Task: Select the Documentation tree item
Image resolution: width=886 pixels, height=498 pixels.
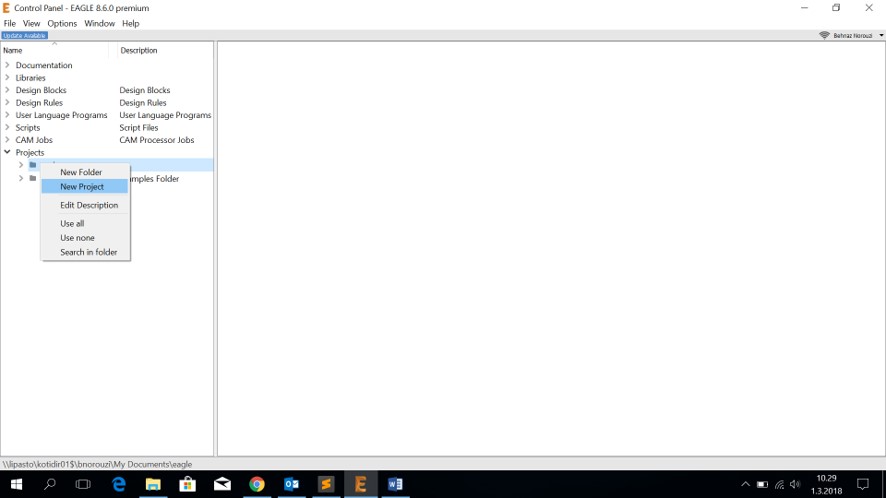Action: (44, 65)
